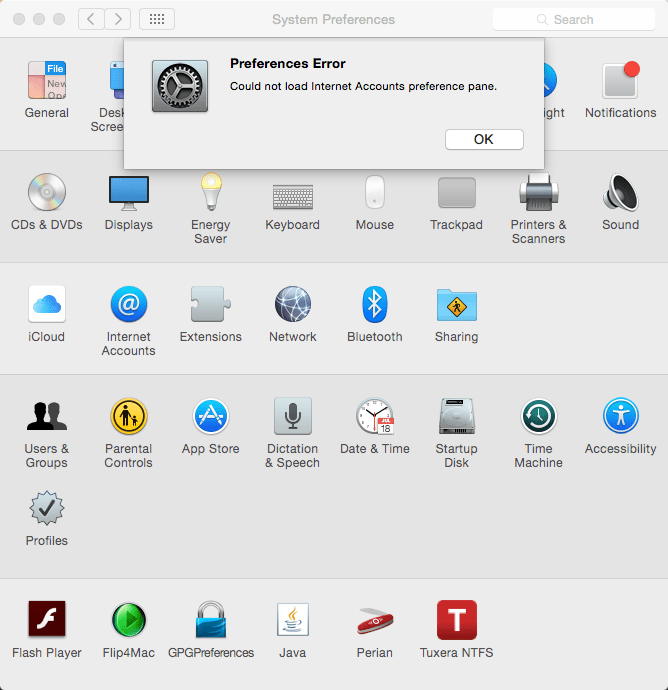Click the Search field
668x690 pixels.
(x=574, y=19)
